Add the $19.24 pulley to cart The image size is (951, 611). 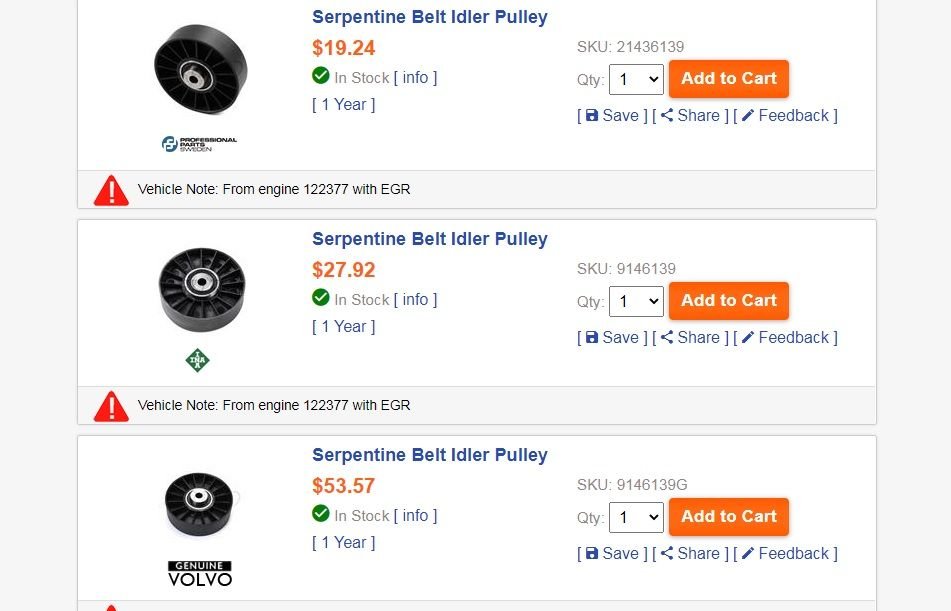click(729, 79)
